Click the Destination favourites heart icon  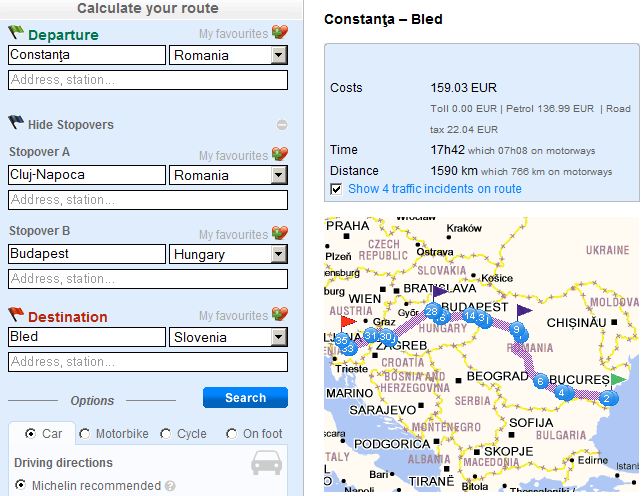click(x=280, y=316)
